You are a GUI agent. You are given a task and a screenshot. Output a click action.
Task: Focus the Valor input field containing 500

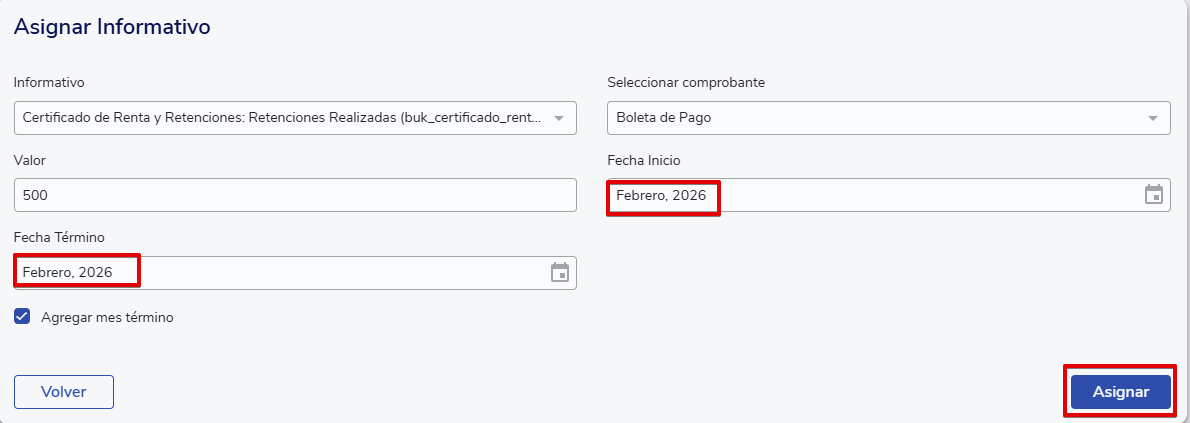295,195
